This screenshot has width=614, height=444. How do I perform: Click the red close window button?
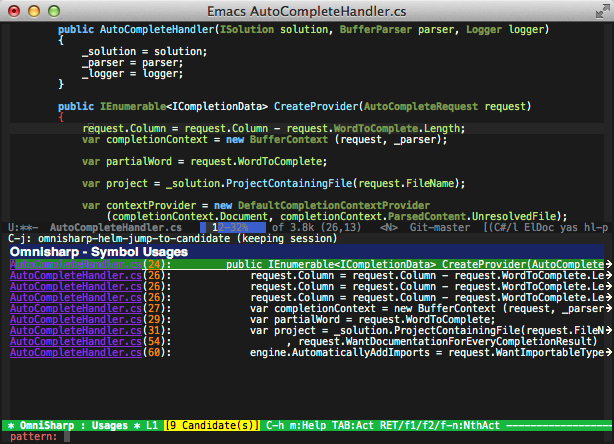[x=14, y=11]
